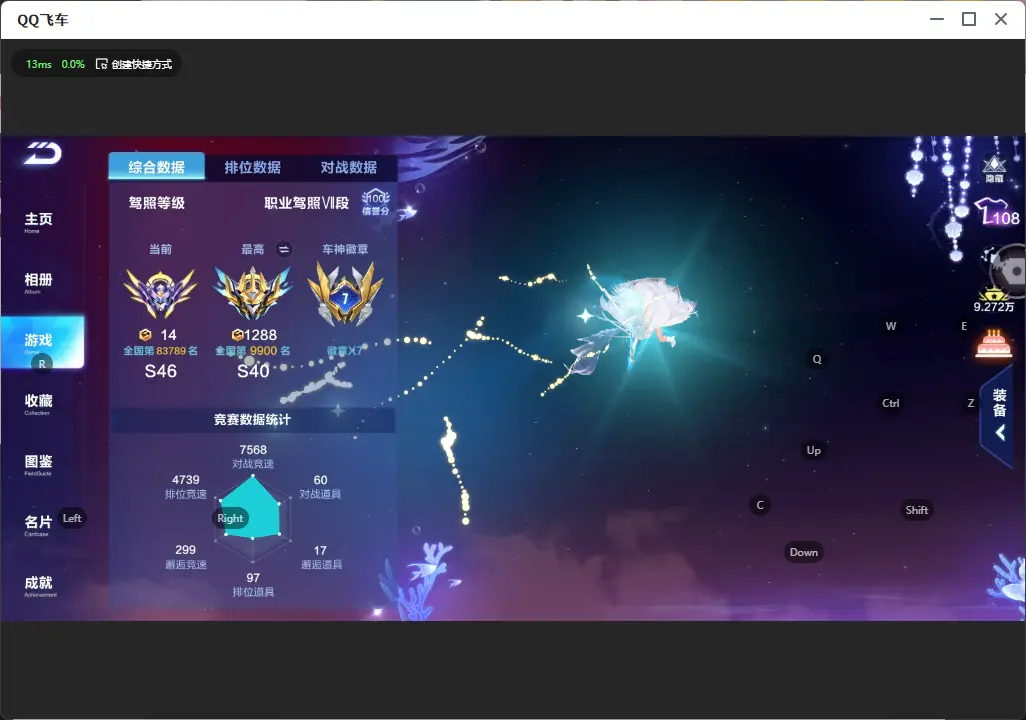Click the 97 排位道具 stat
Viewport: 1026px width, 720px height.
click(x=253, y=585)
